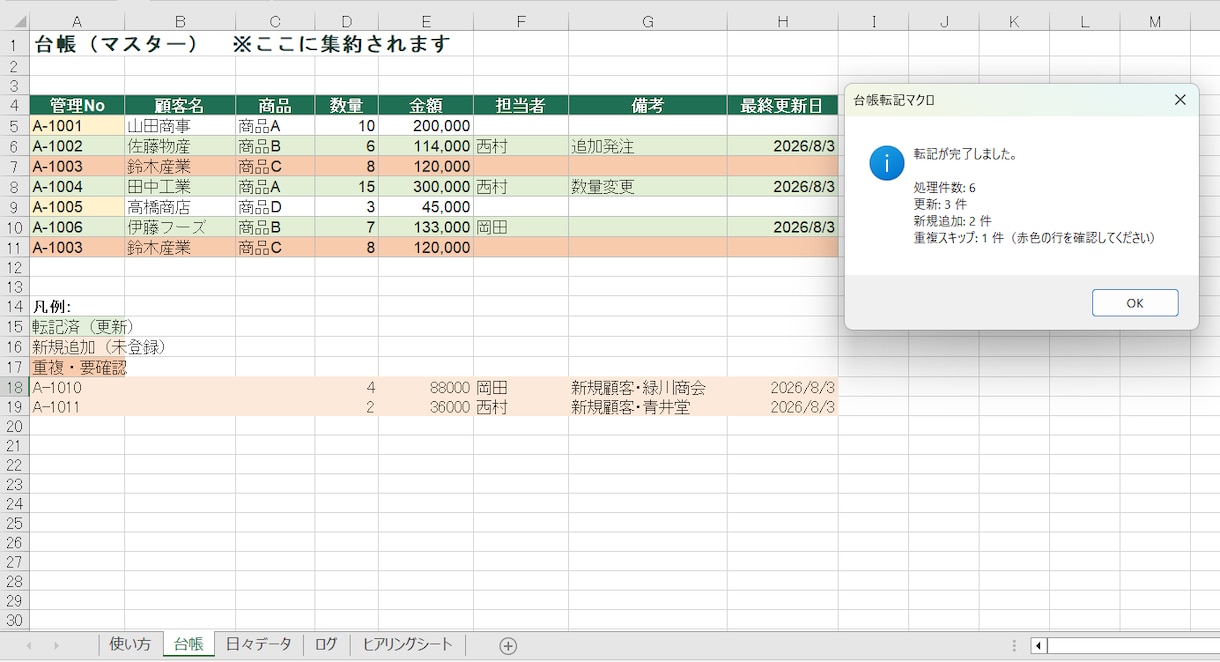This screenshot has width=1220, height=662.
Task: Select legend cell 新規追加（未登録）
Action: pos(77,347)
